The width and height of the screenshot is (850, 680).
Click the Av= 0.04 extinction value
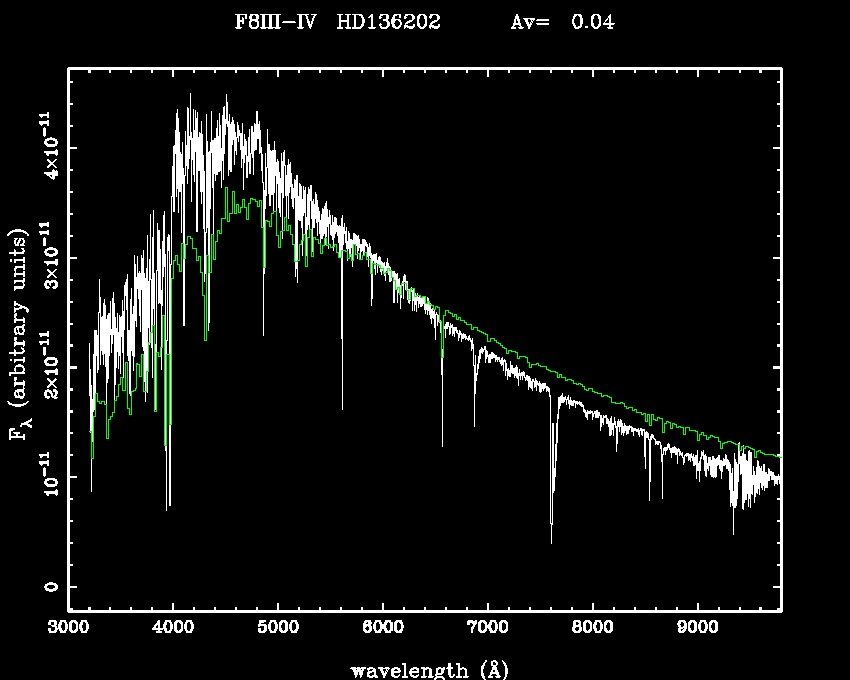click(x=562, y=22)
